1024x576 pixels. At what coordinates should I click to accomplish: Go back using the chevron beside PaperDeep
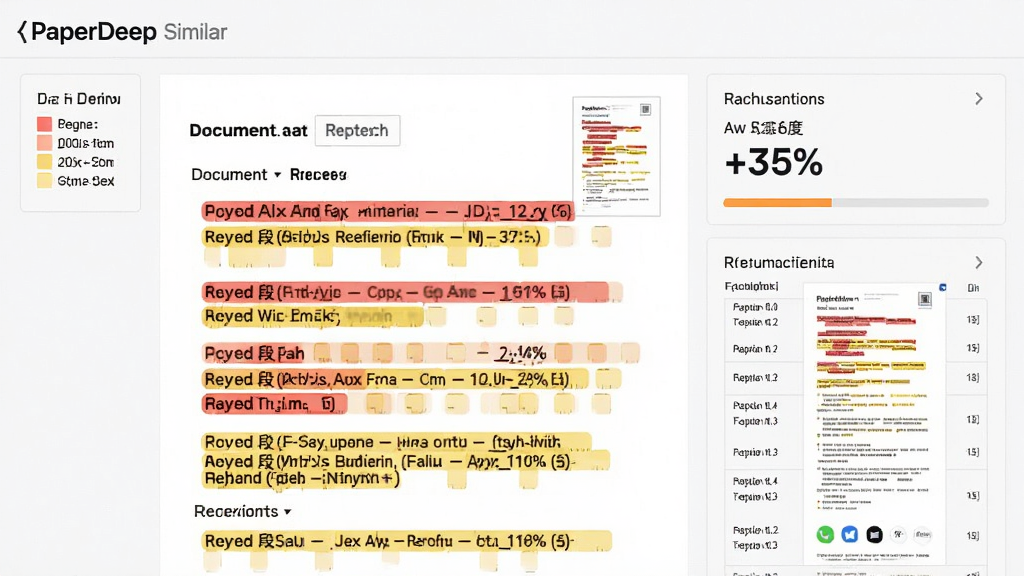click(22, 31)
